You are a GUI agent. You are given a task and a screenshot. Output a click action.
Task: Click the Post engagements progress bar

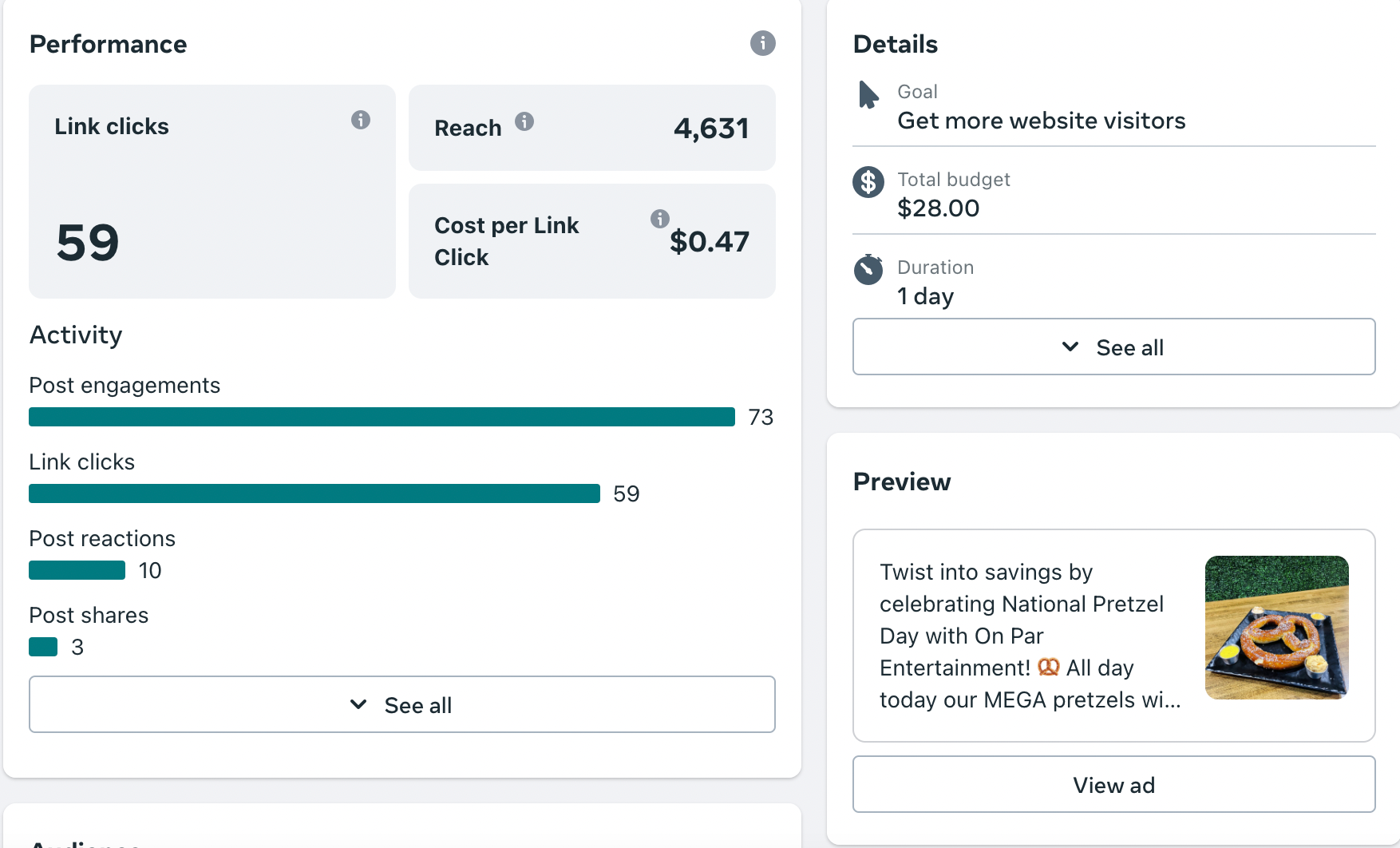tap(382, 417)
